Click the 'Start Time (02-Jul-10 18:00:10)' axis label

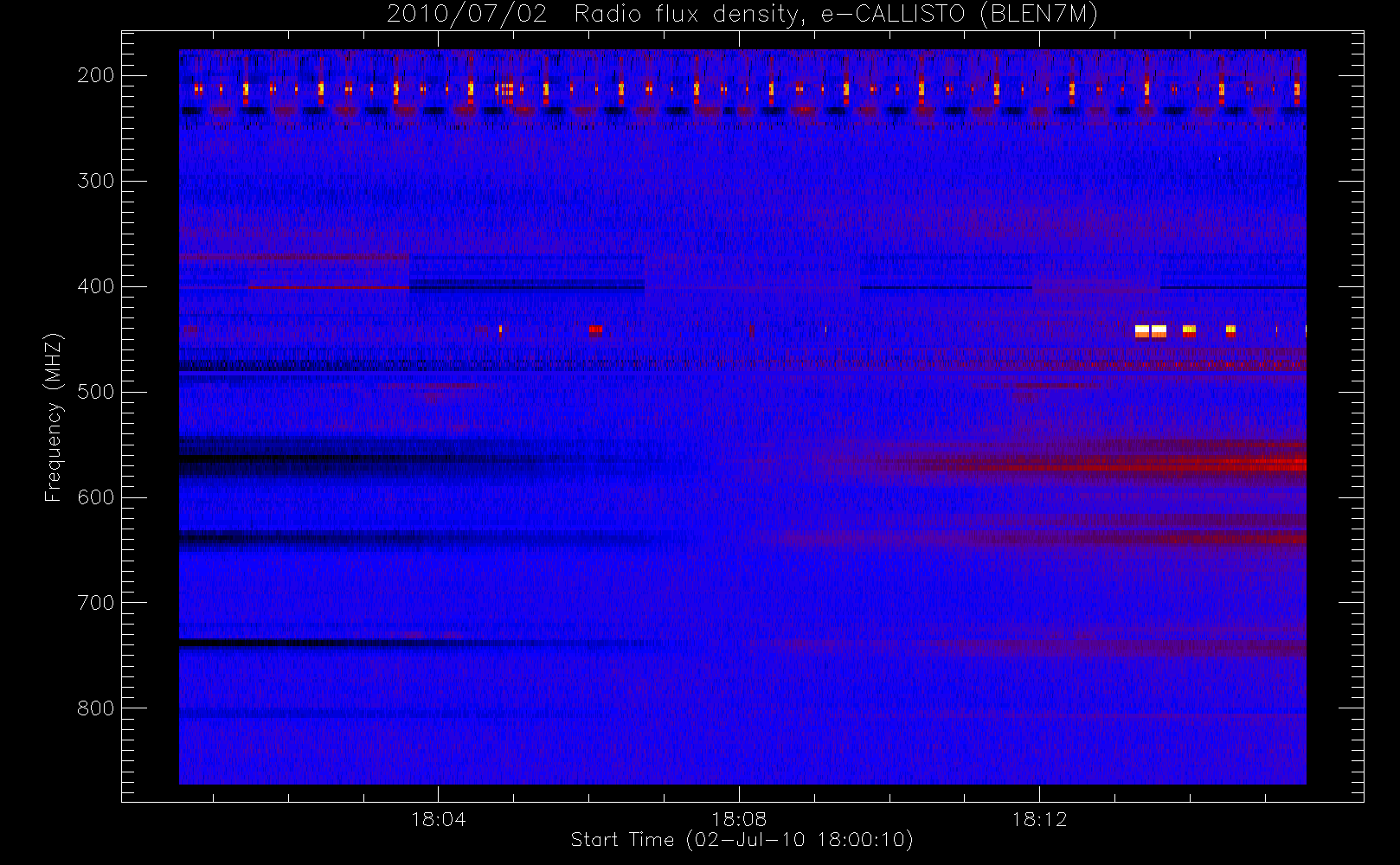pyautogui.click(x=742, y=840)
